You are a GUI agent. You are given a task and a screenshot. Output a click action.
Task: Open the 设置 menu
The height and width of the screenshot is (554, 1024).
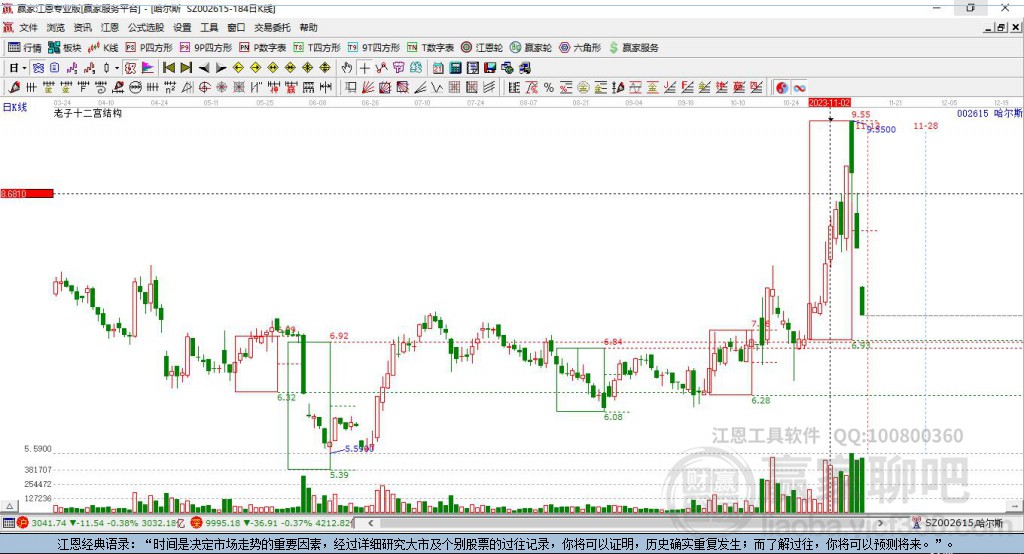click(x=182, y=27)
